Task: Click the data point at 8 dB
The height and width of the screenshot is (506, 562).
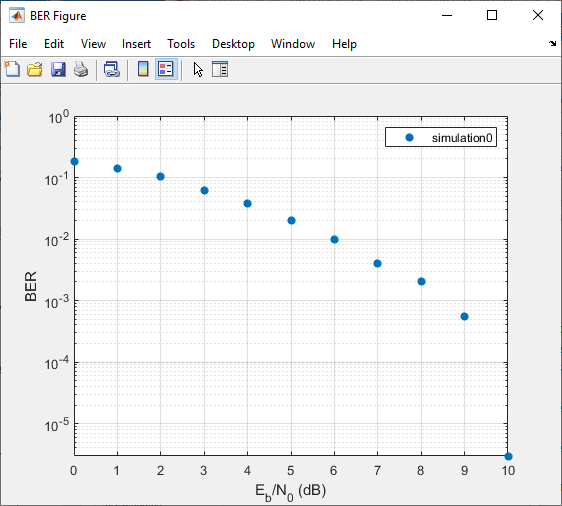Action: (x=422, y=281)
